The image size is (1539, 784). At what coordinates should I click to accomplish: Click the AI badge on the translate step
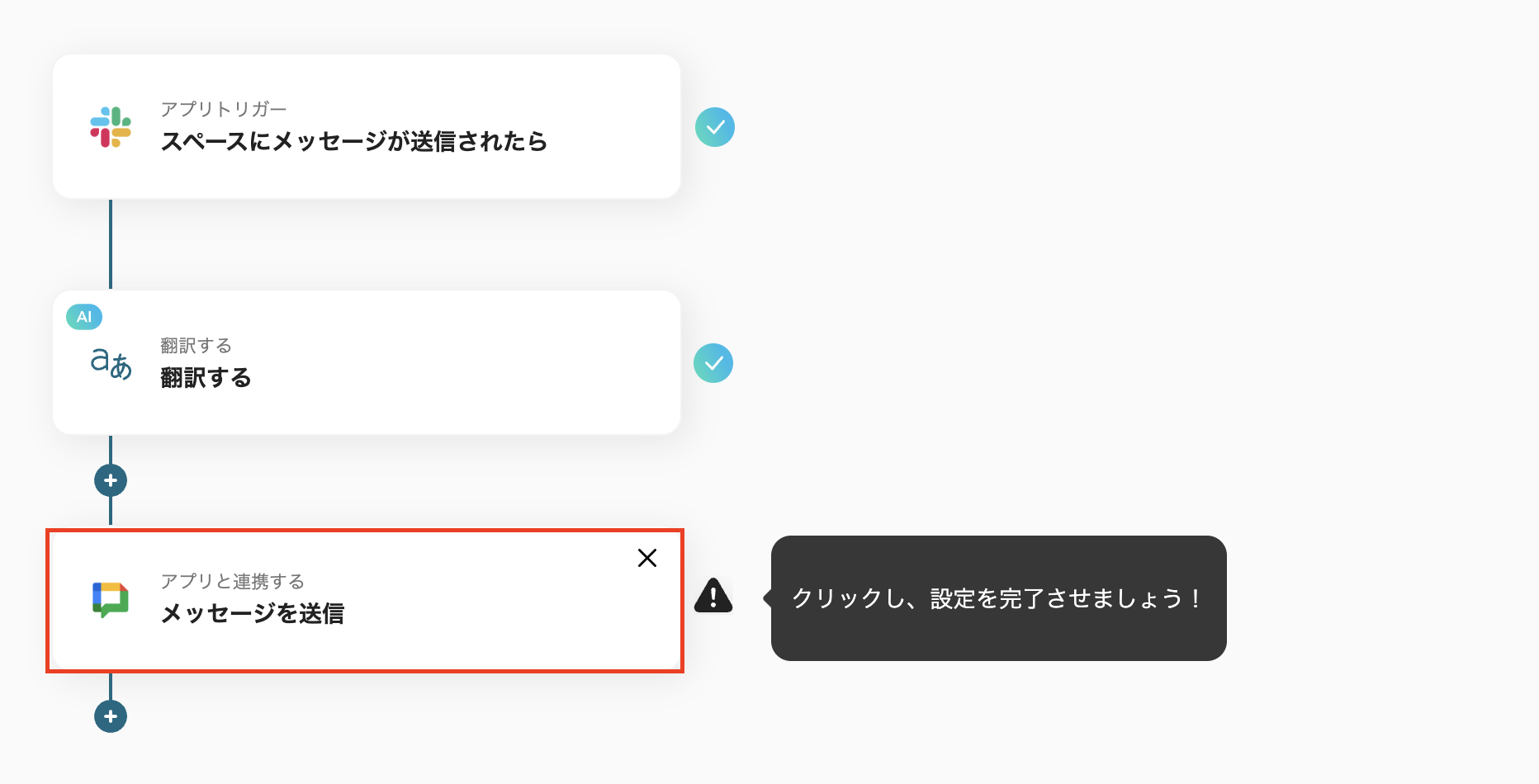[x=83, y=316]
